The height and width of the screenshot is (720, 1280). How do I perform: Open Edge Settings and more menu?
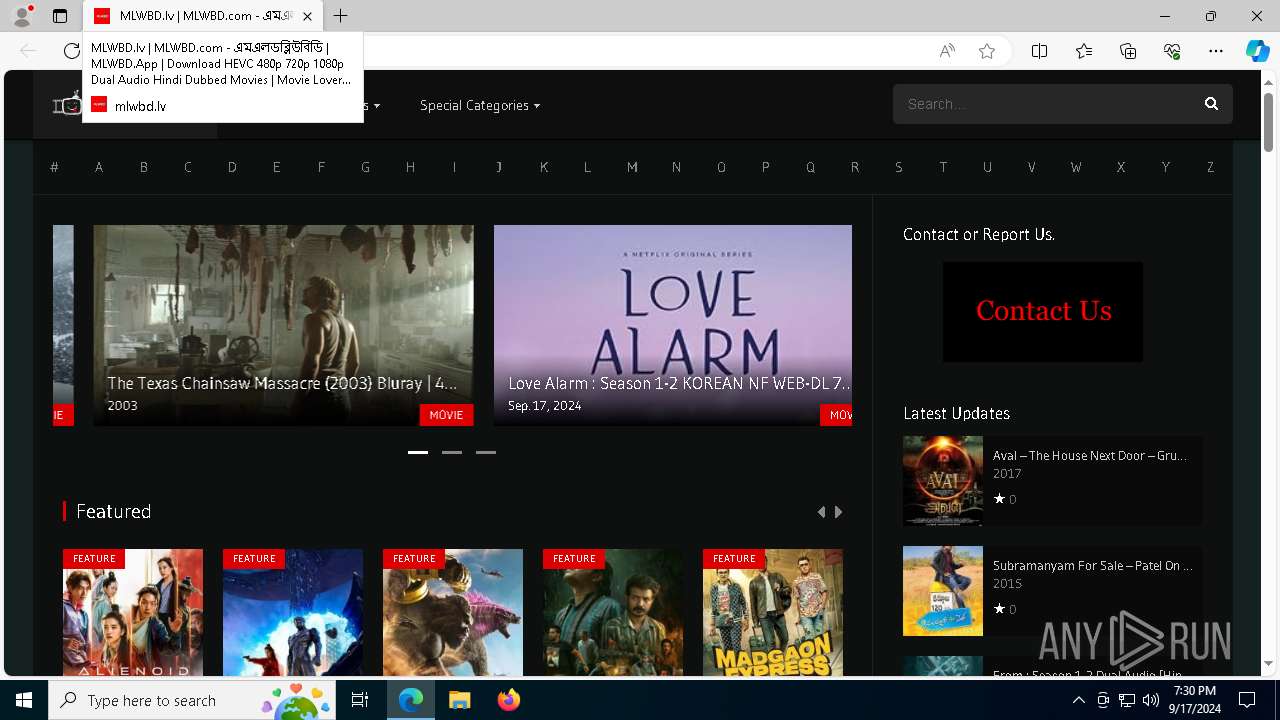point(1216,51)
